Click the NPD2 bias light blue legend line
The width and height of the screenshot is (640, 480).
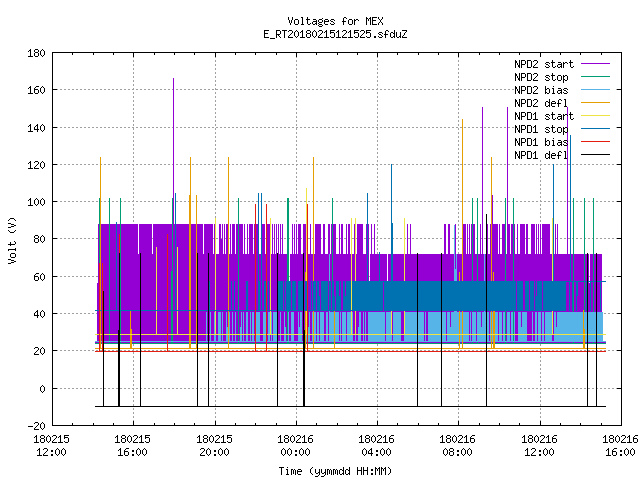pos(595,90)
